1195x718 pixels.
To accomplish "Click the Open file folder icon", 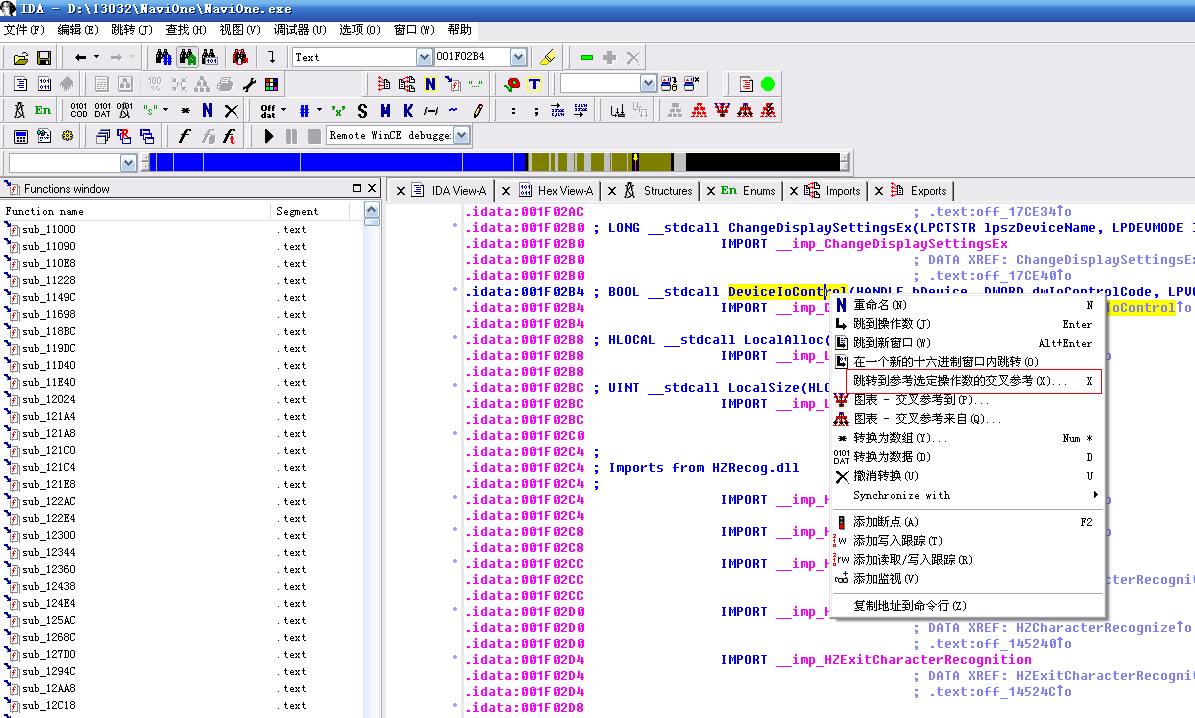I will click(x=21, y=57).
